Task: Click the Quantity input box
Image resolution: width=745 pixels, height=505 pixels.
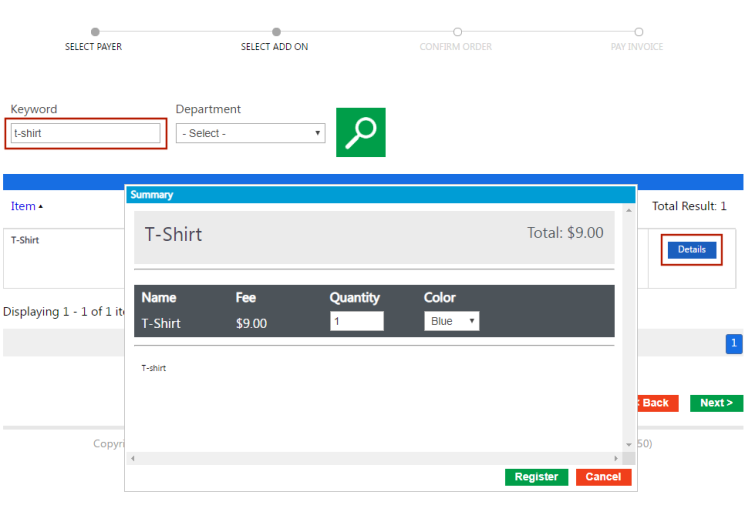Action: point(356,321)
